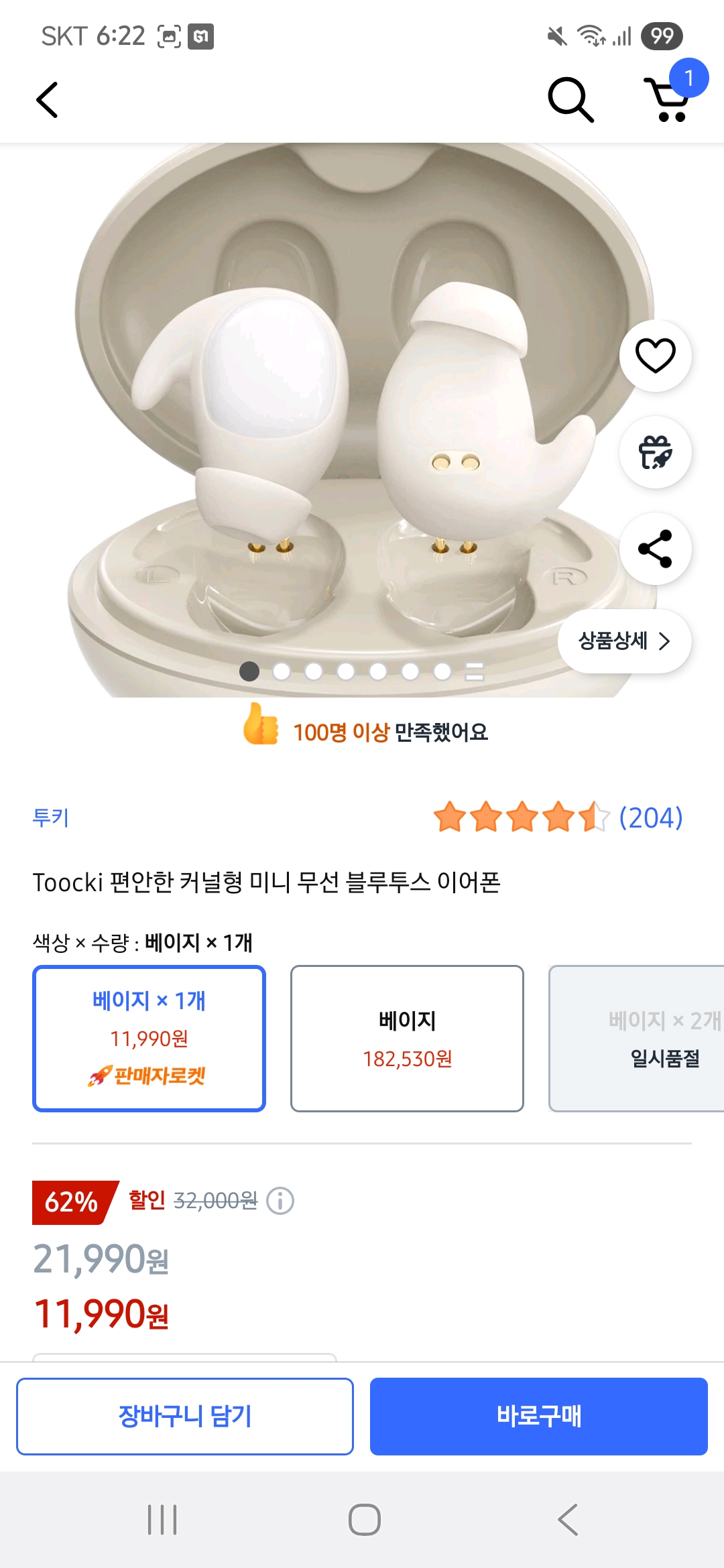Open the image list indicator icon
The height and width of the screenshot is (1568, 724).
tap(475, 671)
